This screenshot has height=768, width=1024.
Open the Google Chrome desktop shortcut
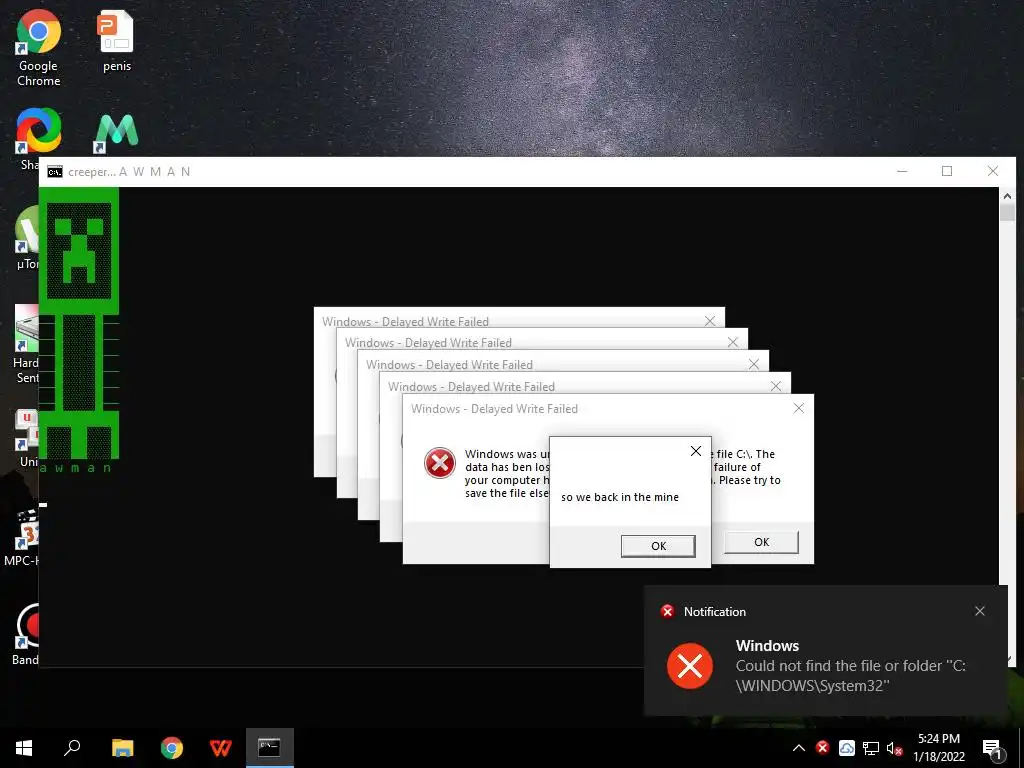39,49
